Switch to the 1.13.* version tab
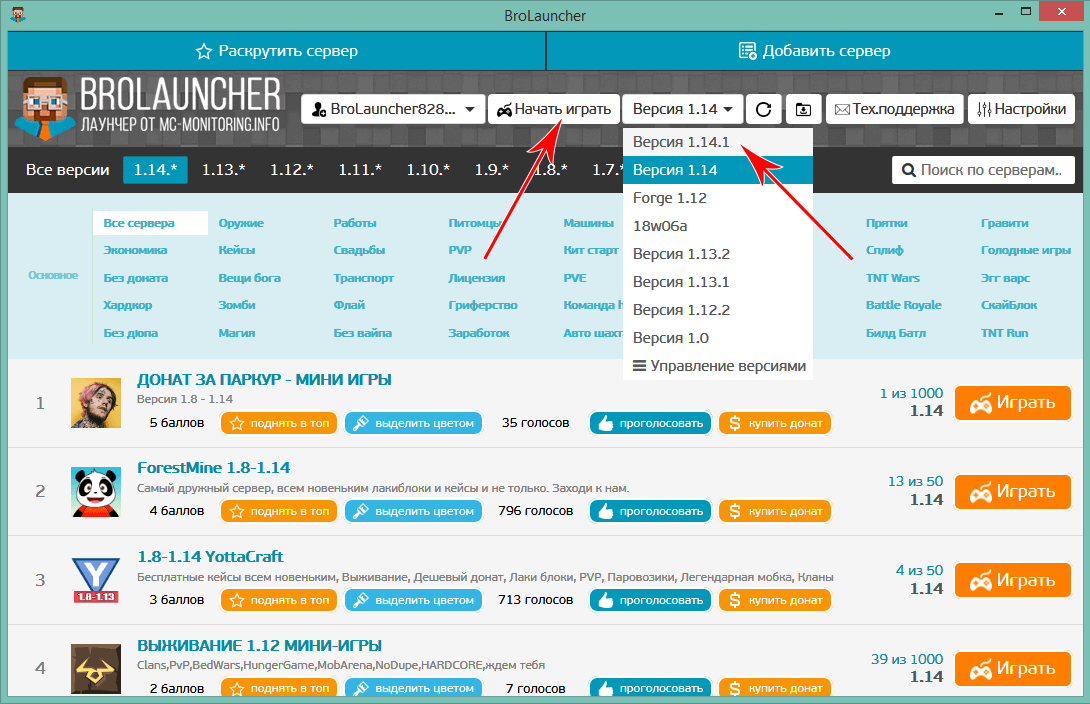Viewport: 1090px width, 704px height. click(x=223, y=170)
